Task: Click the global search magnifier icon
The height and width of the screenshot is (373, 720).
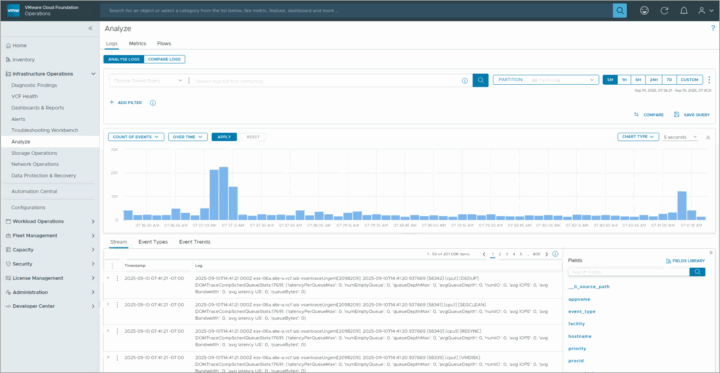Action: (x=619, y=11)
